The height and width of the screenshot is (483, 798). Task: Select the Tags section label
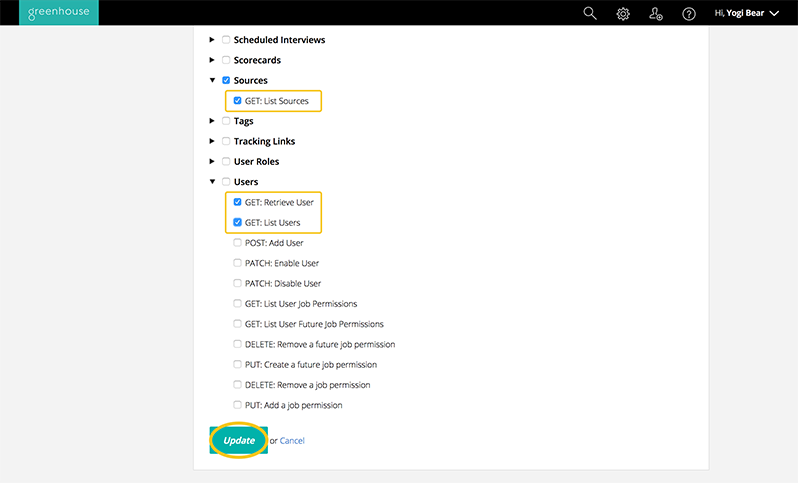pos(243,121)
